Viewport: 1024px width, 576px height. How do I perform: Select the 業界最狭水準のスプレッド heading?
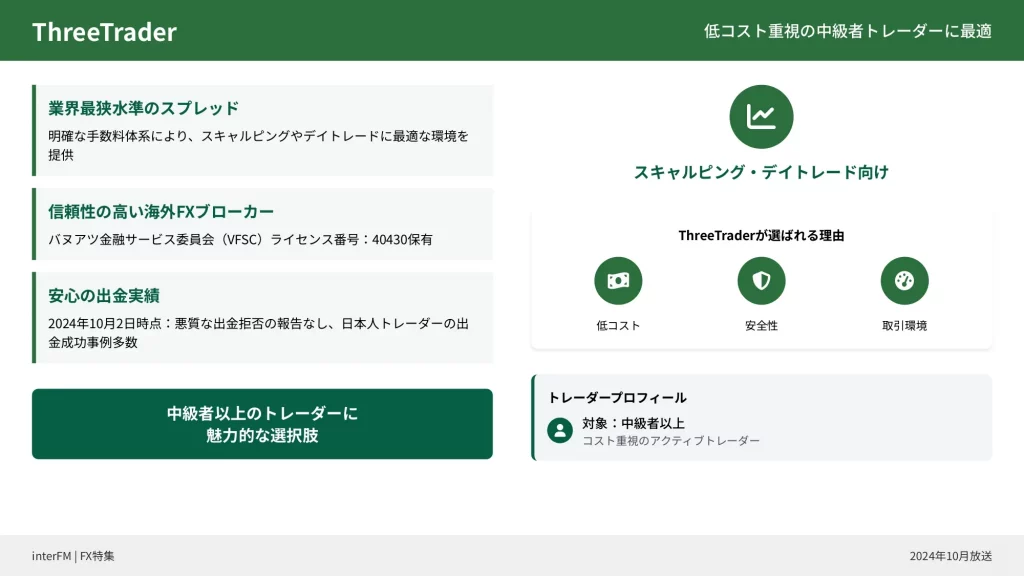(x=144, y=108)
